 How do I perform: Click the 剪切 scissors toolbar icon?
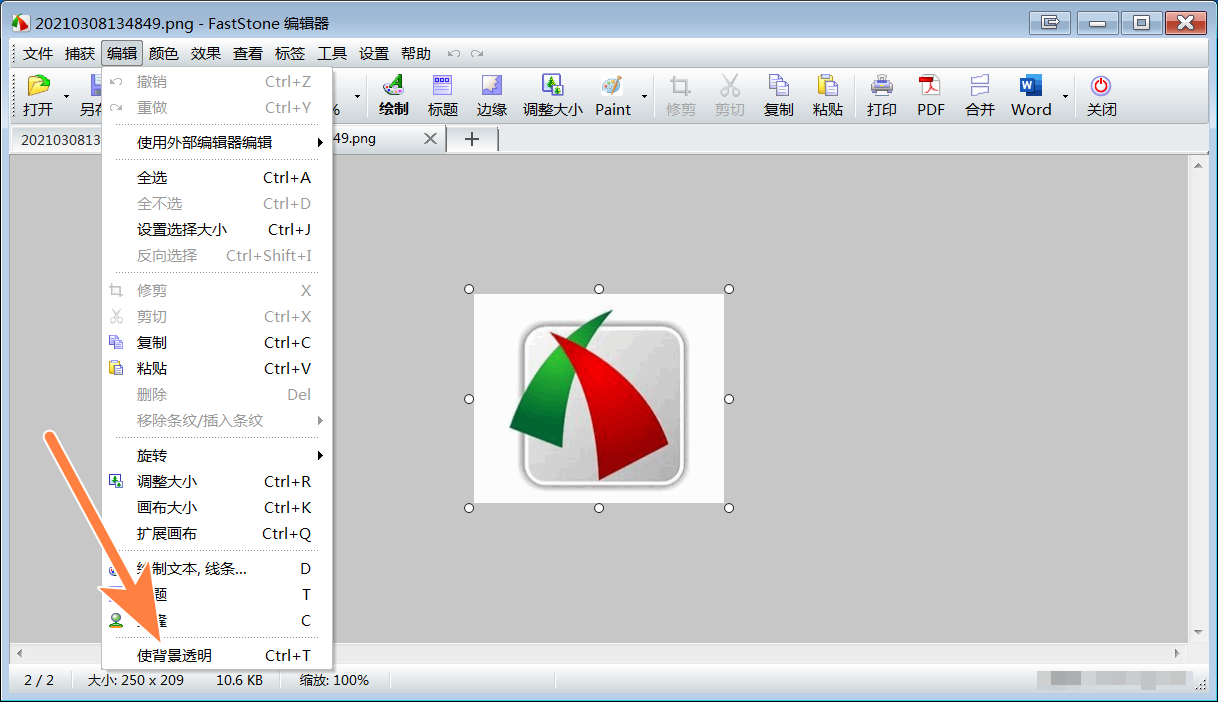[730, 96]
